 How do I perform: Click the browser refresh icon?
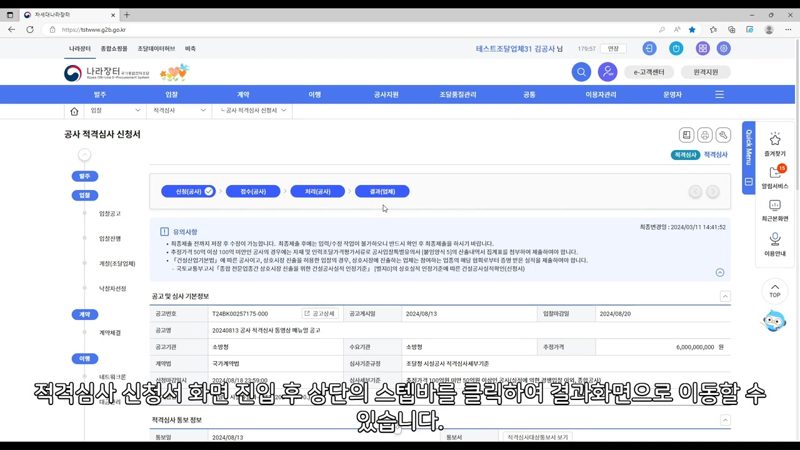(x=30, y=30)
